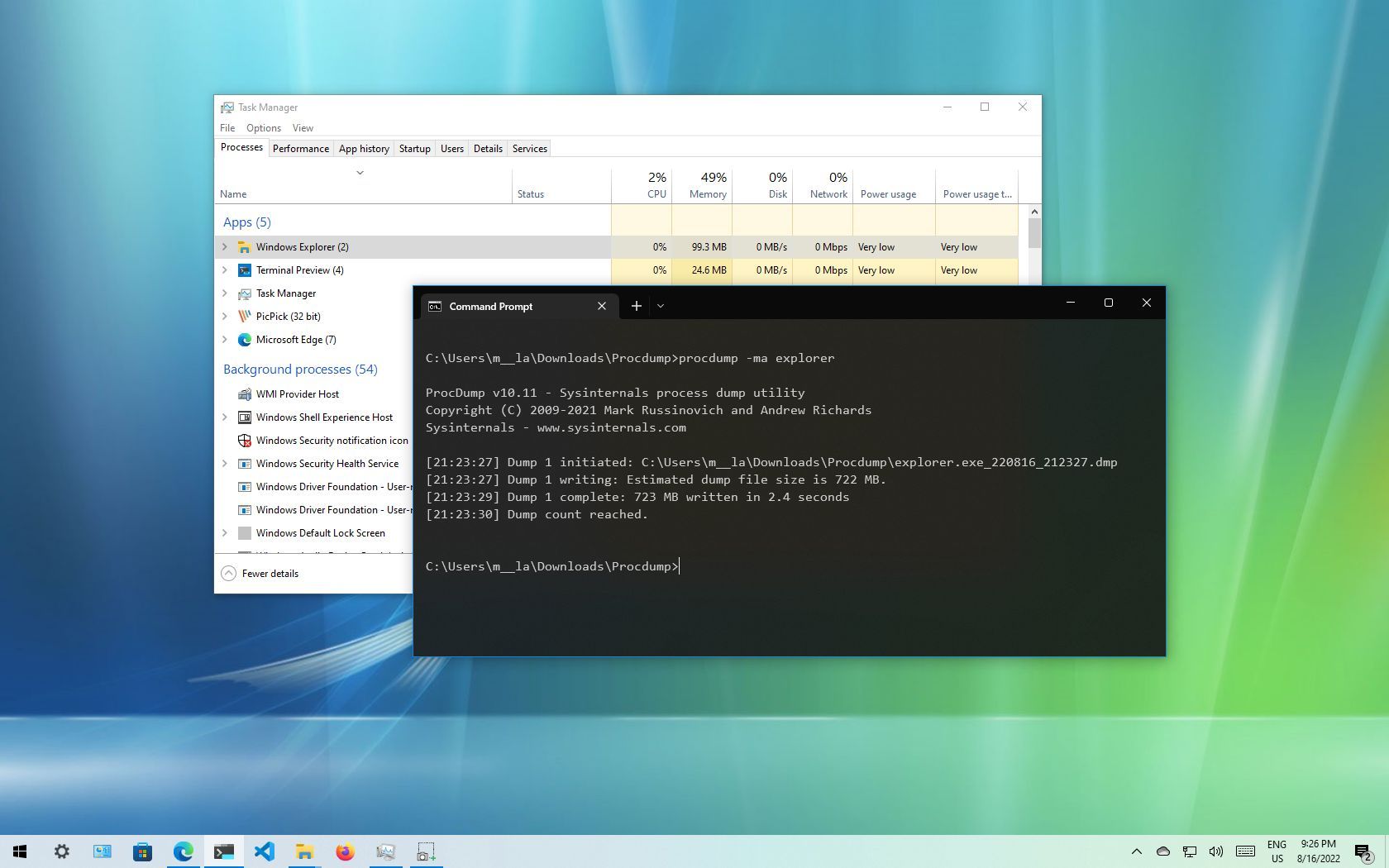Click the Windows Terminal taskbar icon

(x=224, y=851)
